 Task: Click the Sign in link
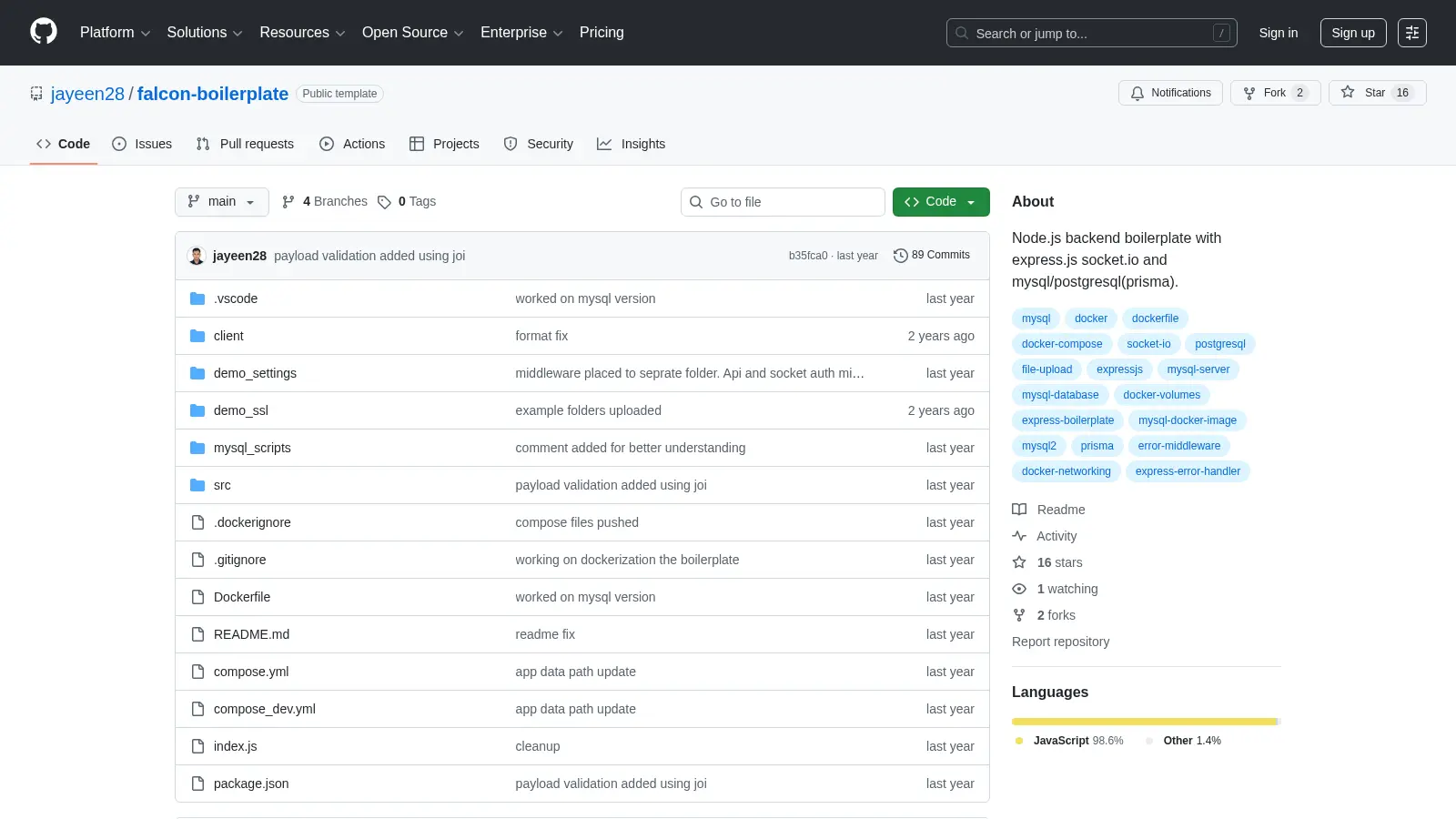(1279, 33)
